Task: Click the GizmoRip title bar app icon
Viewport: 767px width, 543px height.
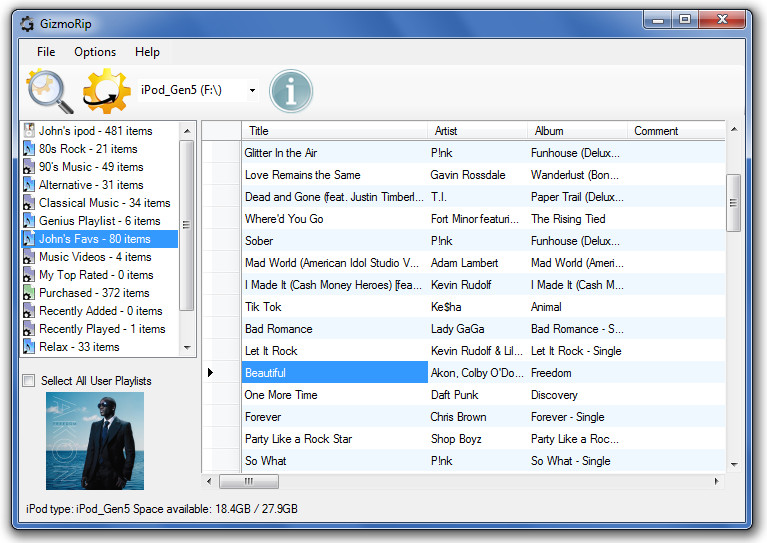Action: [x=27, y=23]
